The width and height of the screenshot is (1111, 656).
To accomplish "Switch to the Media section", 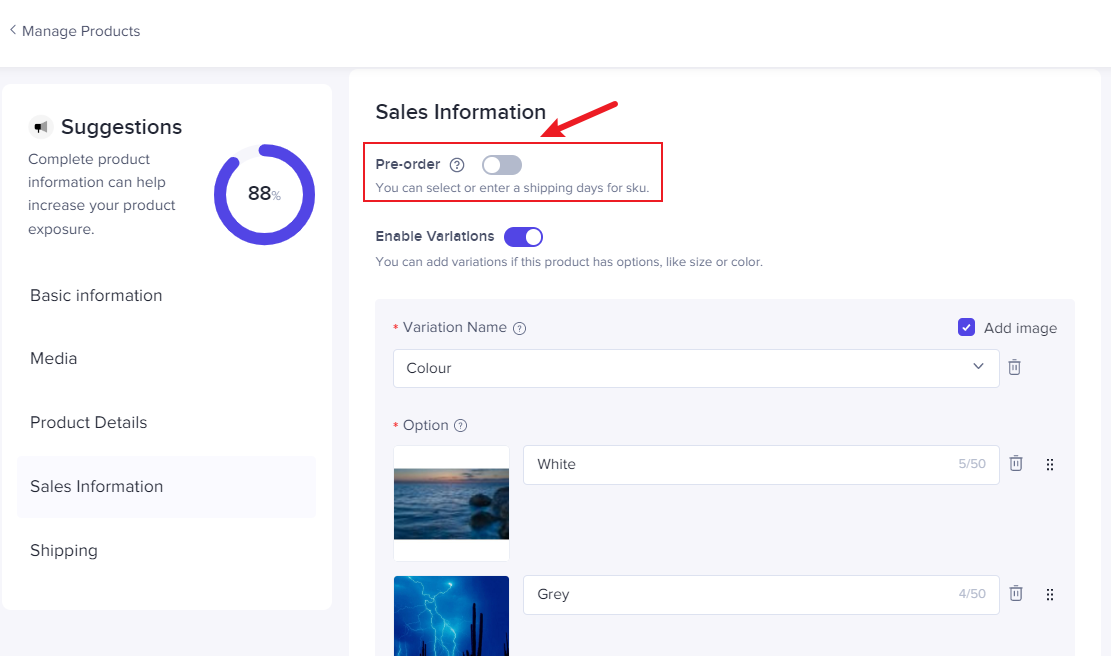I will [x=53, y=358].
